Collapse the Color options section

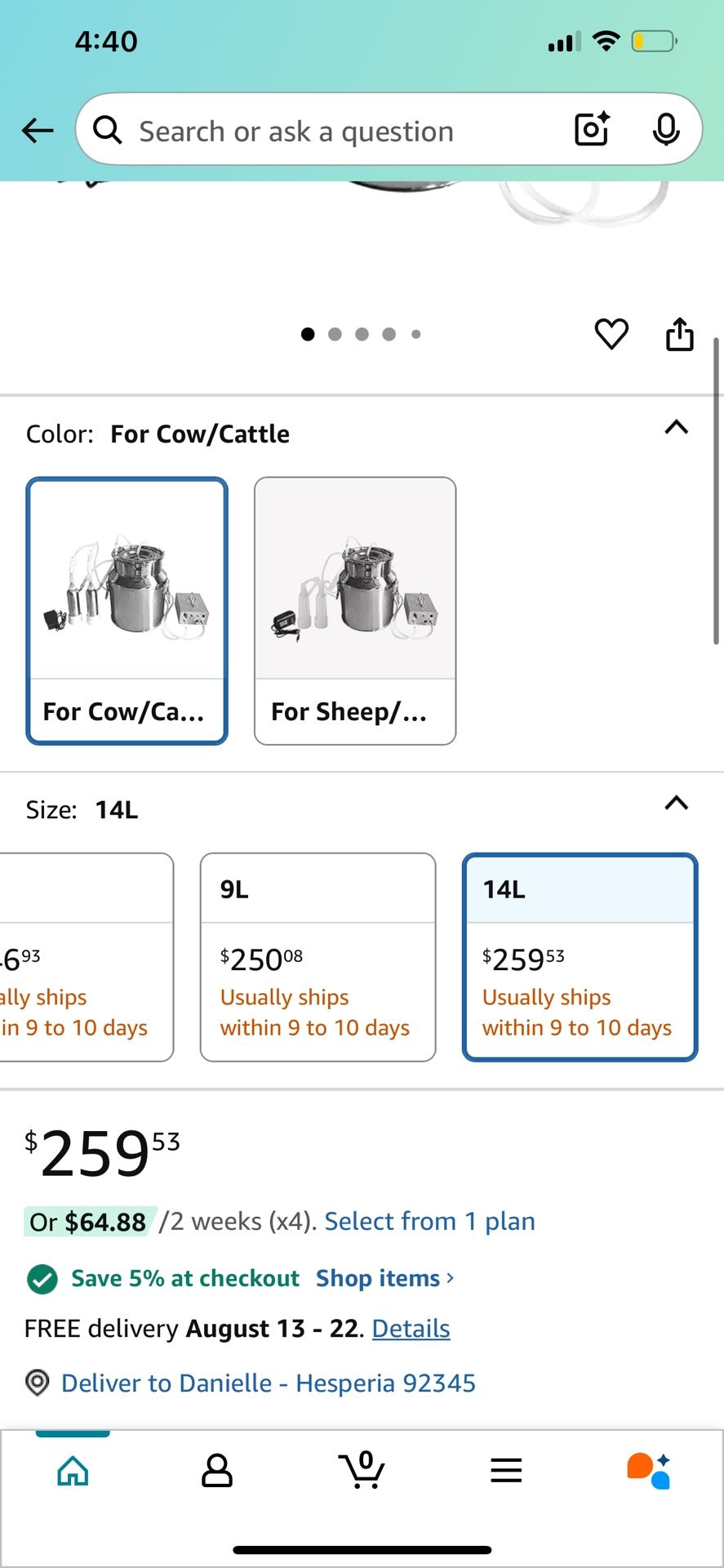tap(677, 428)
